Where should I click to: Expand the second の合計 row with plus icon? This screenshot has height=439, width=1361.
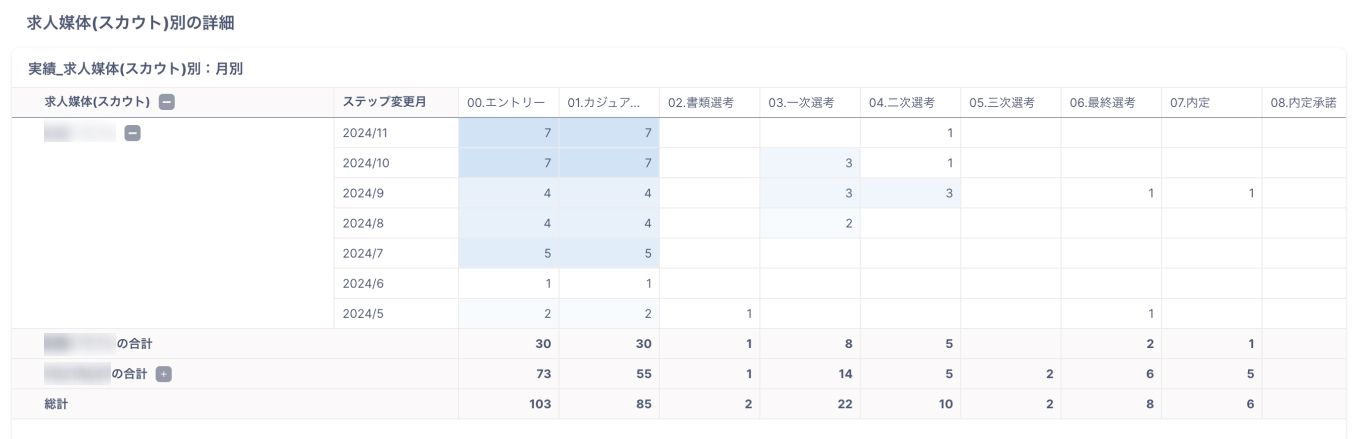coord(164,374)
